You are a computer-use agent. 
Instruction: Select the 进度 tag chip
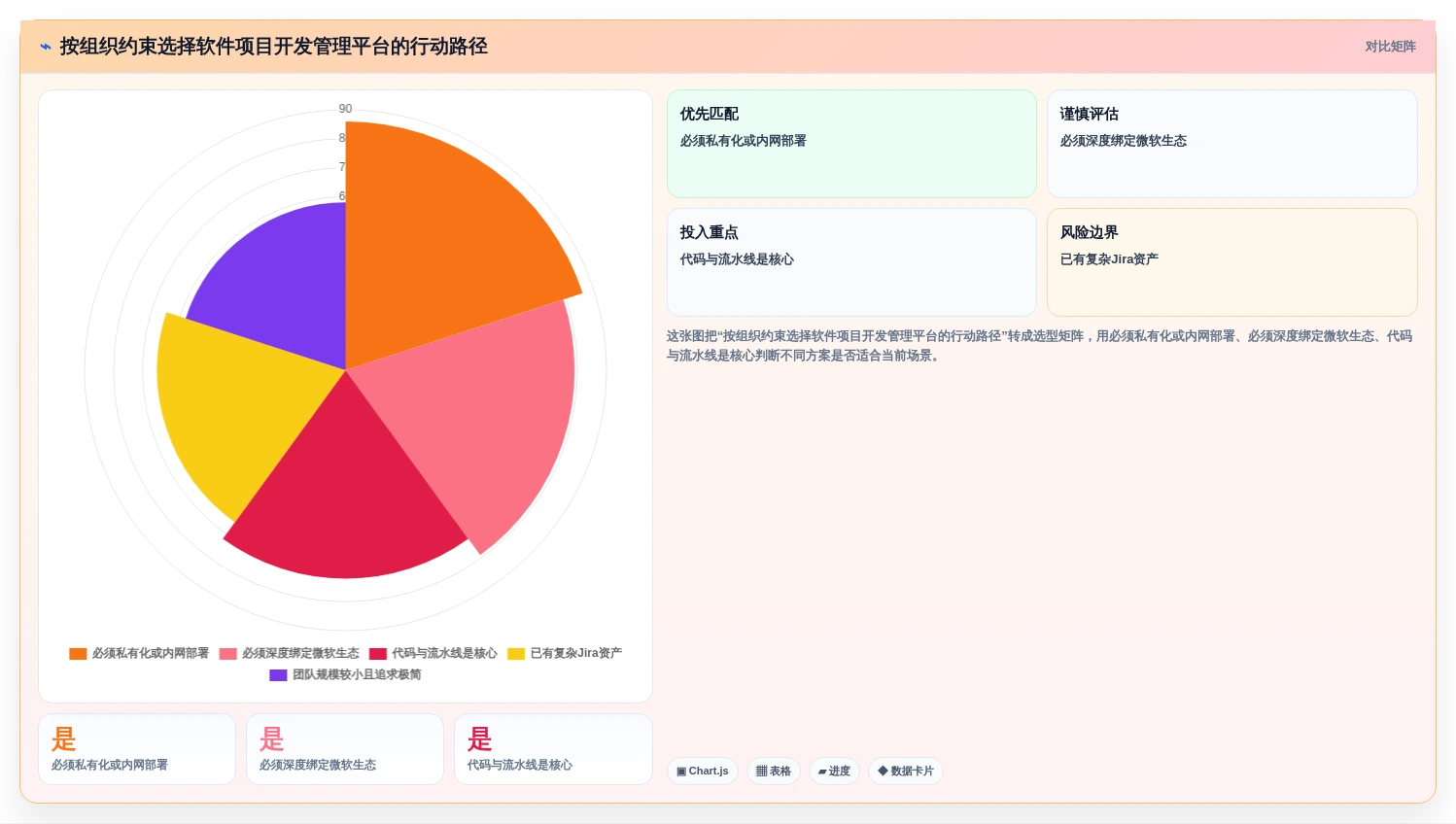pyautogui.click(x=834, y=772)
